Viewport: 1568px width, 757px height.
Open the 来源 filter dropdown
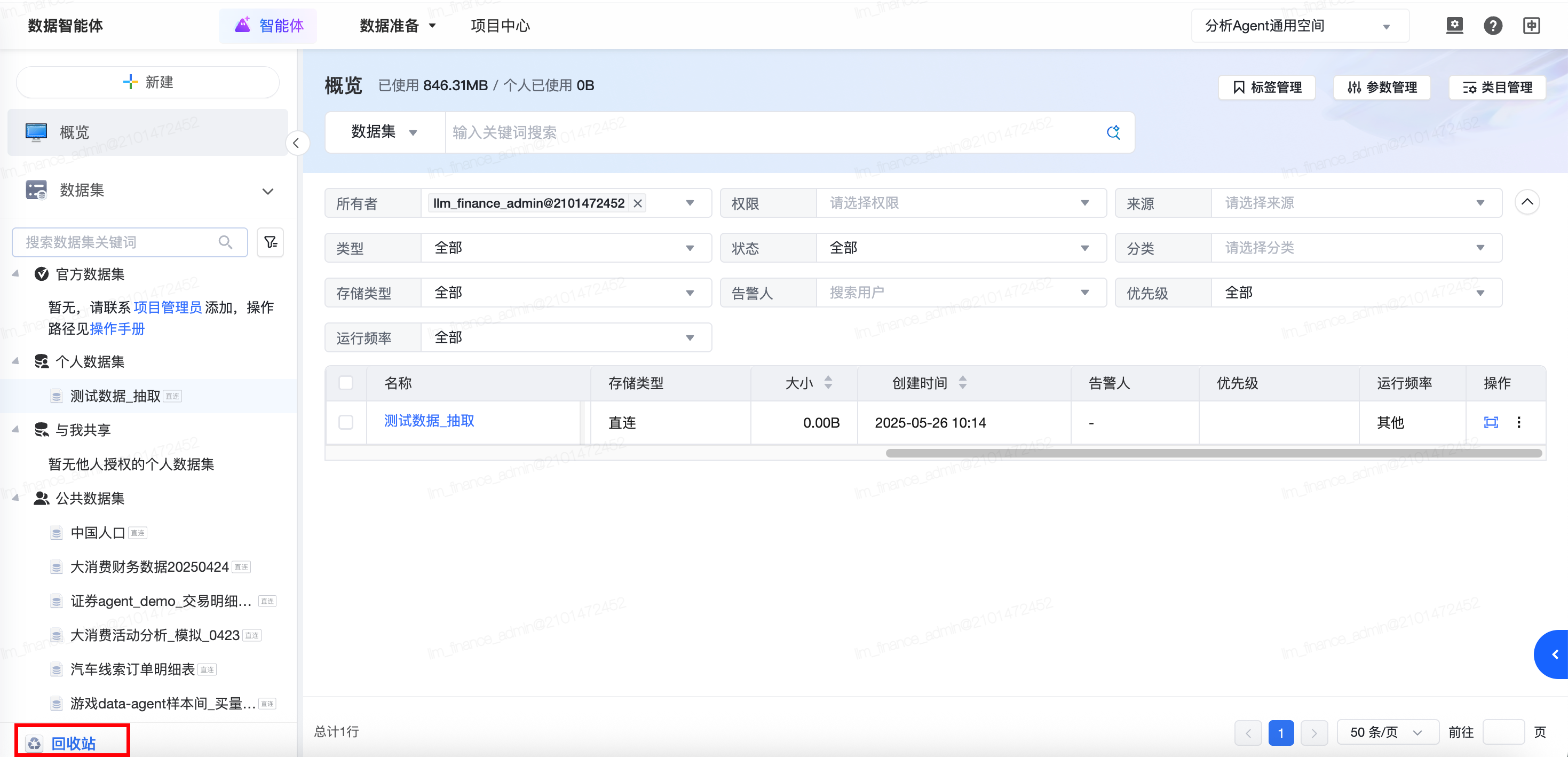point(1356,203)
